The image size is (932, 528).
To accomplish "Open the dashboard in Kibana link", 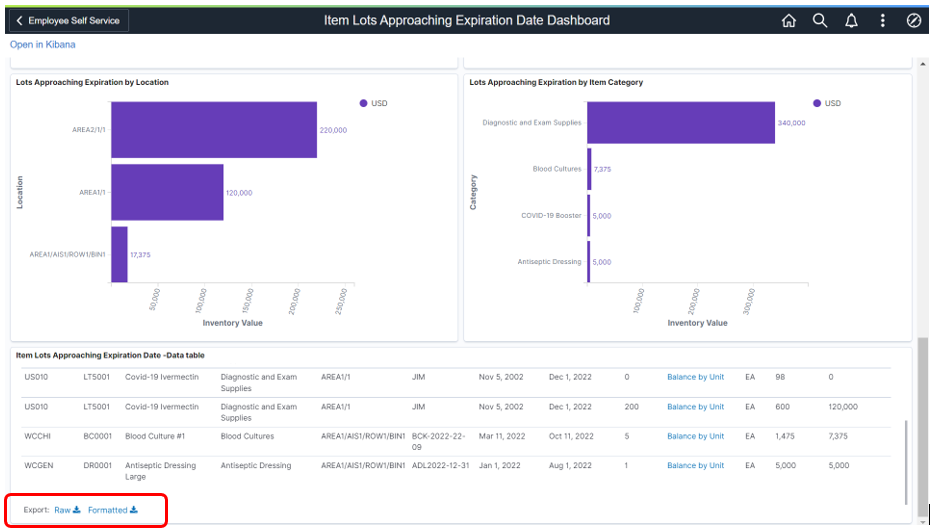I will [42, 45].
